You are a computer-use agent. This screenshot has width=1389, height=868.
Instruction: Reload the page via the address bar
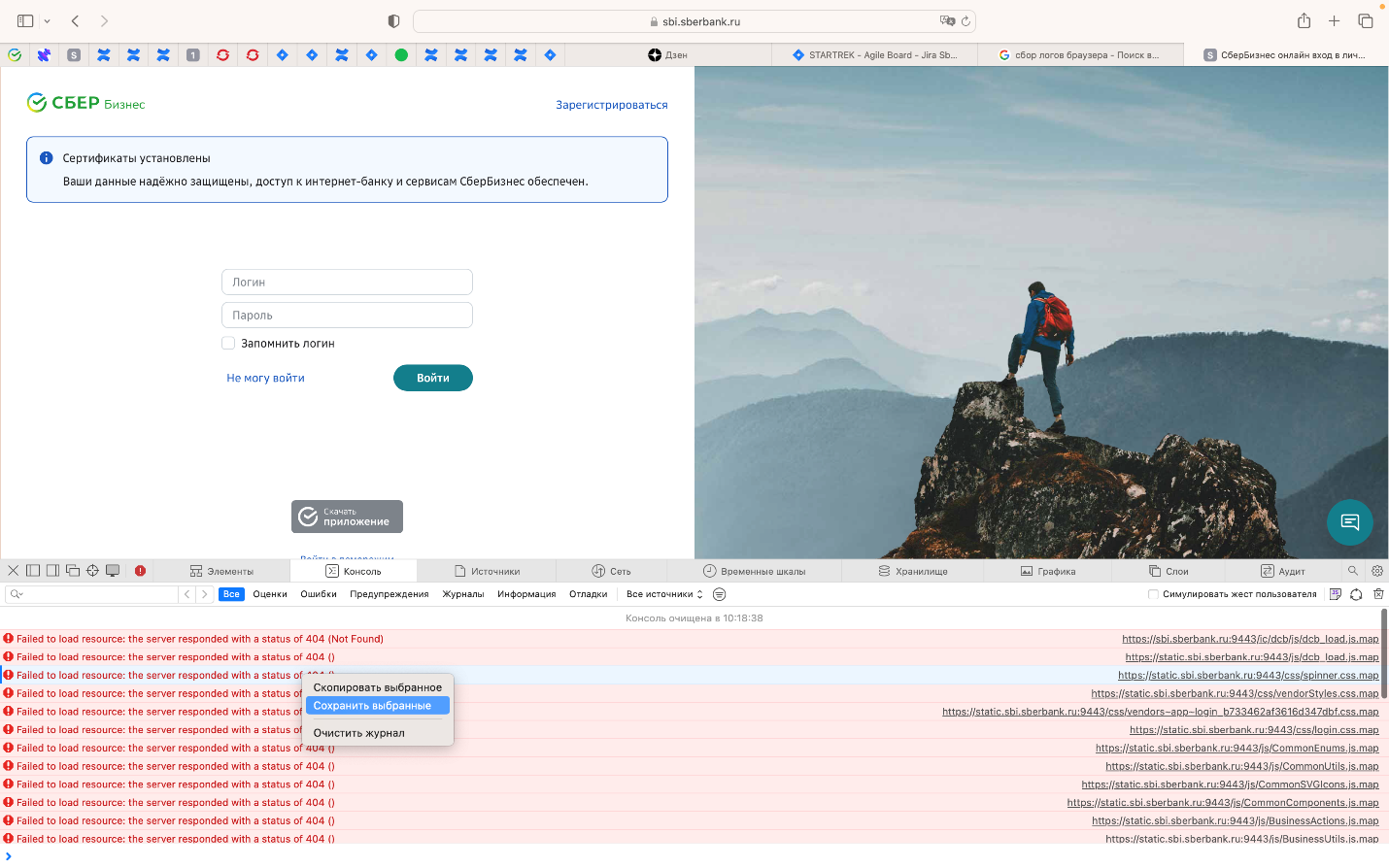[966, 20]
